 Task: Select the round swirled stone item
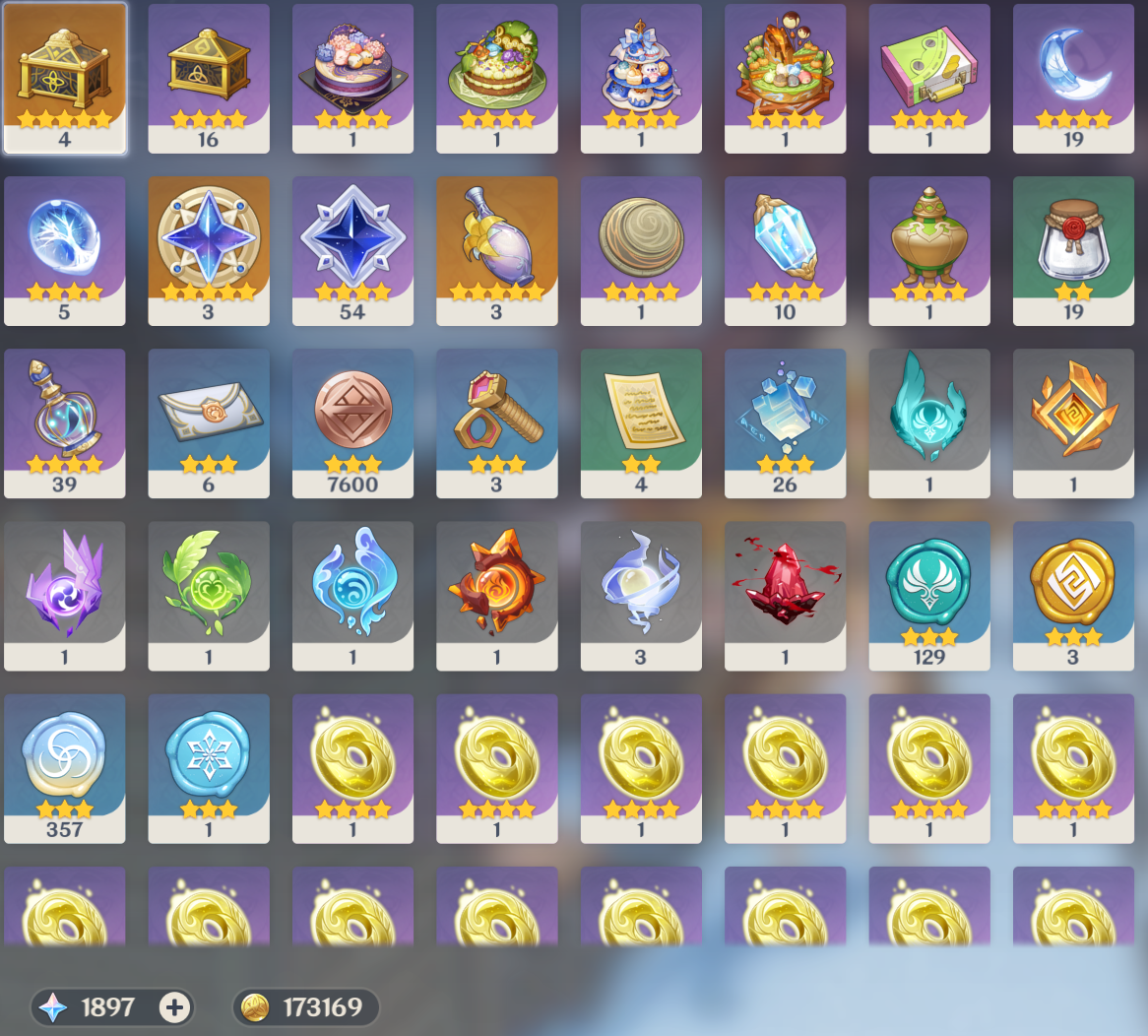coord(641,251)
